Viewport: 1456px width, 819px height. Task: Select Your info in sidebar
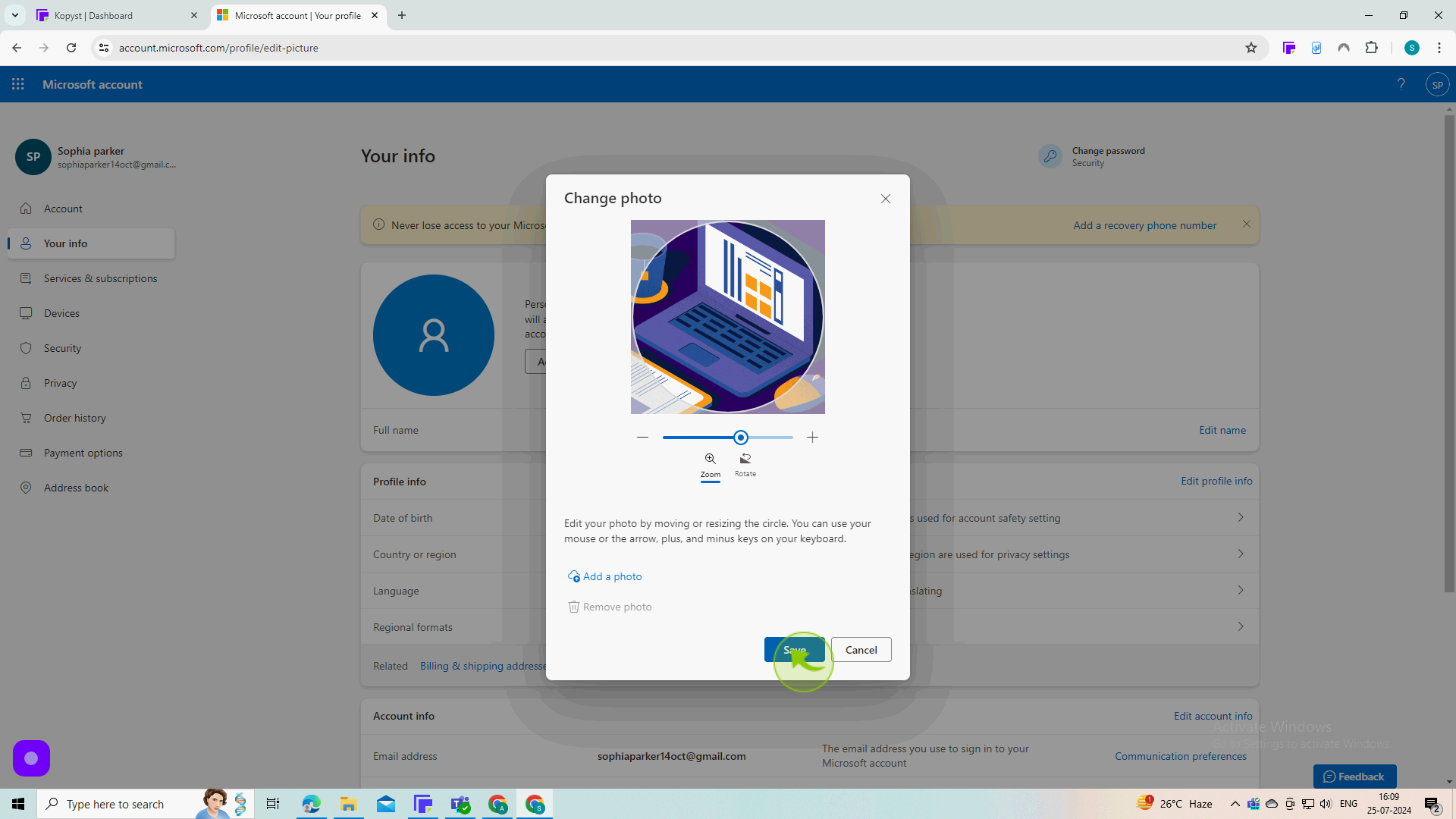coord(91,243)
